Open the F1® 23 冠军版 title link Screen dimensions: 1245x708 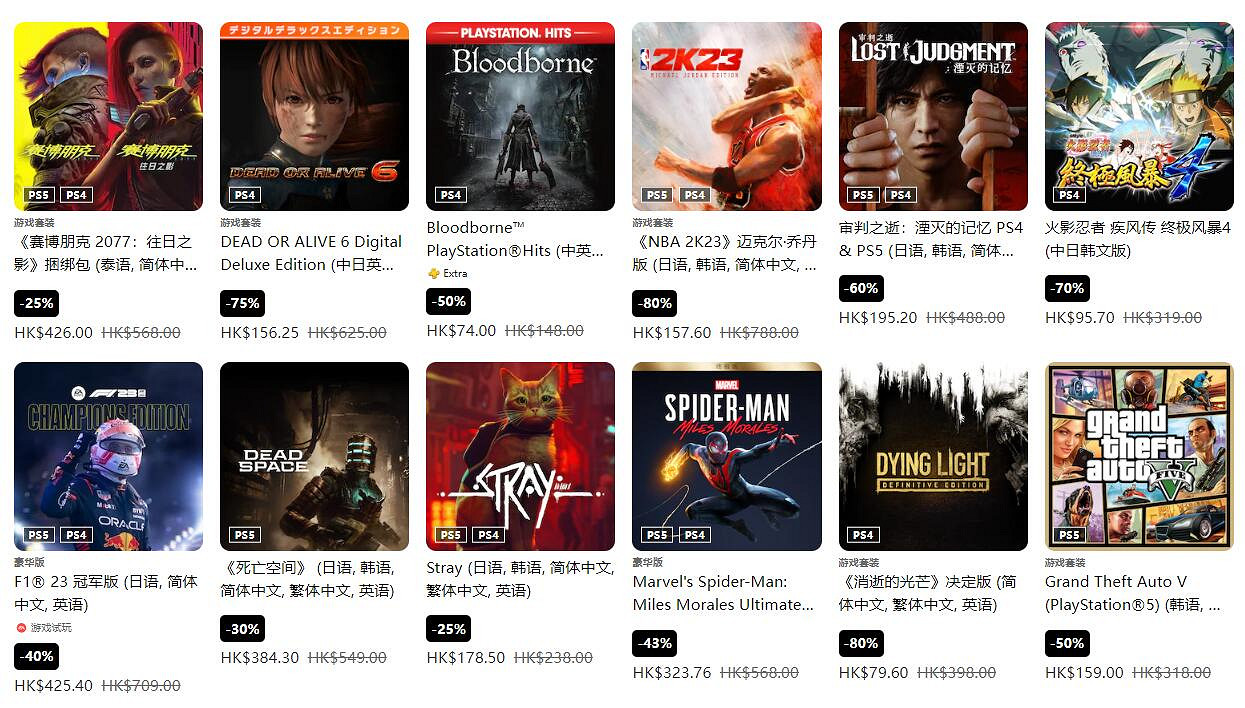(106, 593)
